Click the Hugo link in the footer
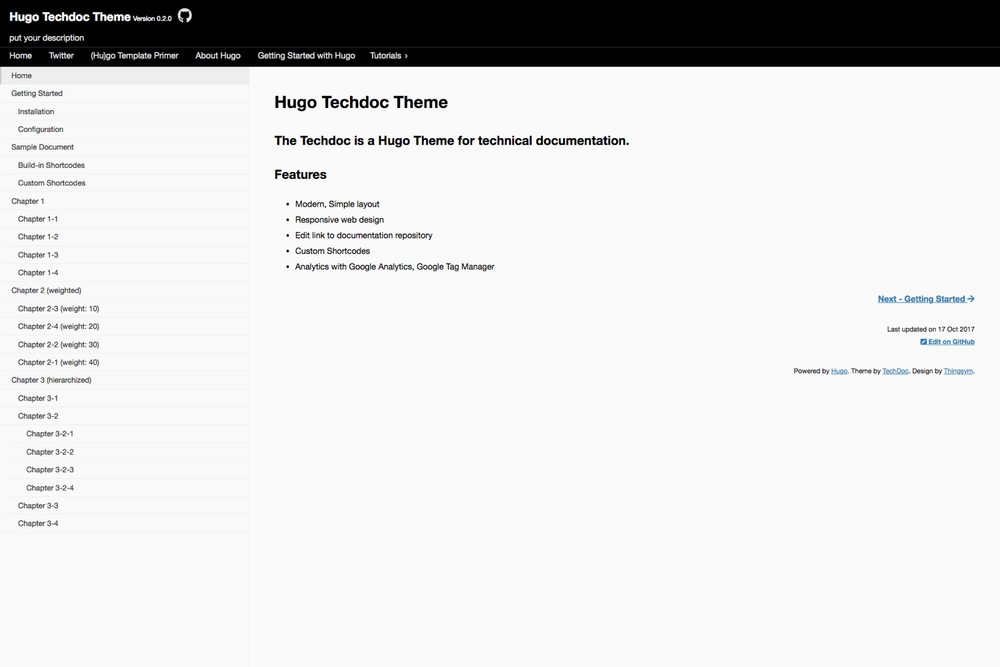This screenshot has height=667, width=1000. (x=838, y=370)
